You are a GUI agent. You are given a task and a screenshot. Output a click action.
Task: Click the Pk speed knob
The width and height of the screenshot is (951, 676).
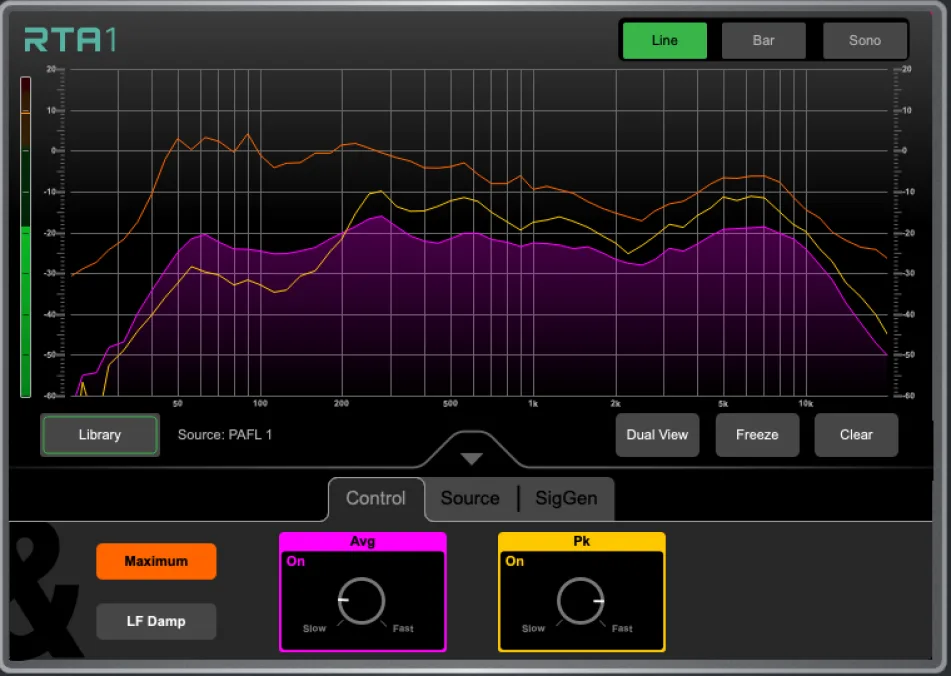click(580, 601)
